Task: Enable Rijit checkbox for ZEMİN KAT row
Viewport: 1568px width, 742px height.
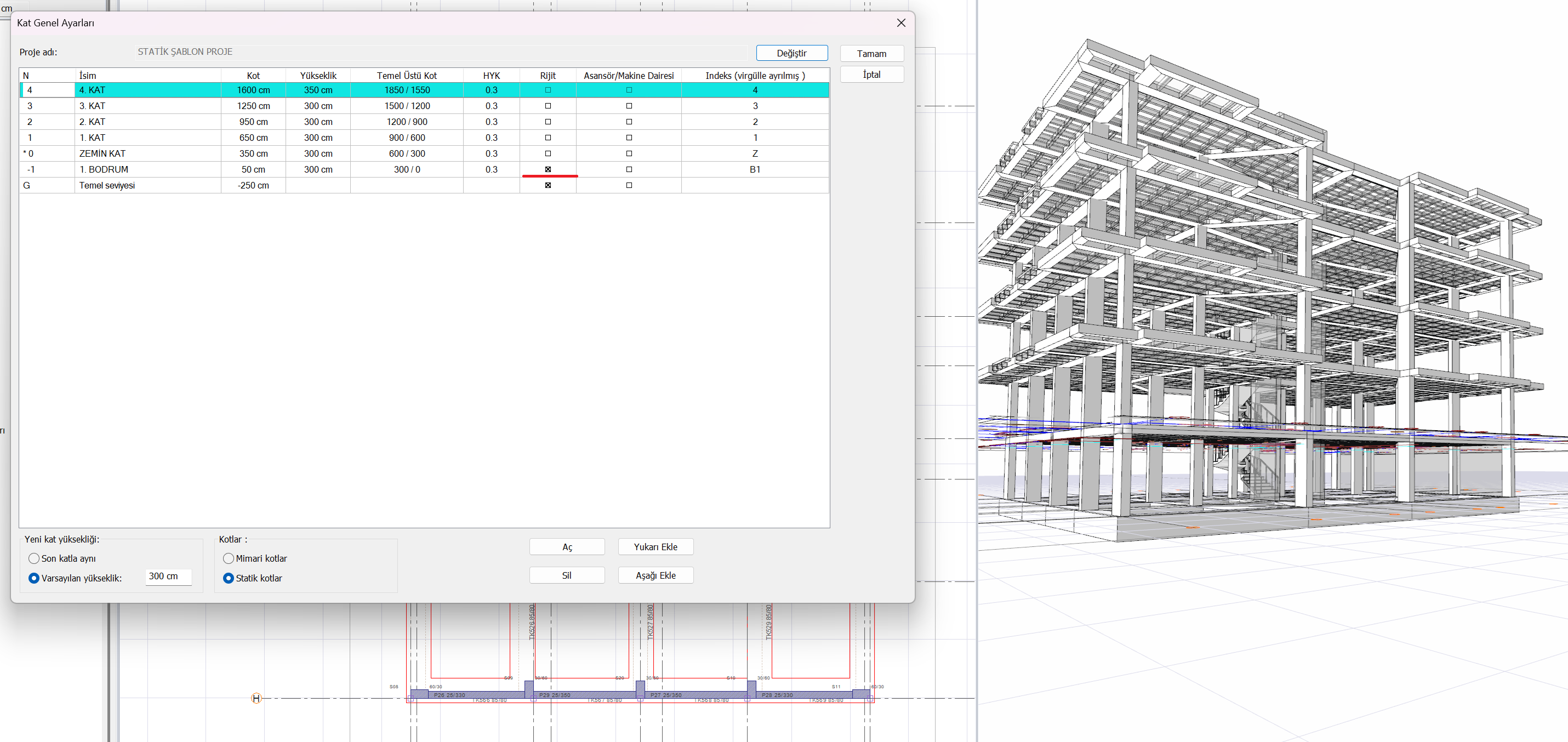Action: pos(548,153)
